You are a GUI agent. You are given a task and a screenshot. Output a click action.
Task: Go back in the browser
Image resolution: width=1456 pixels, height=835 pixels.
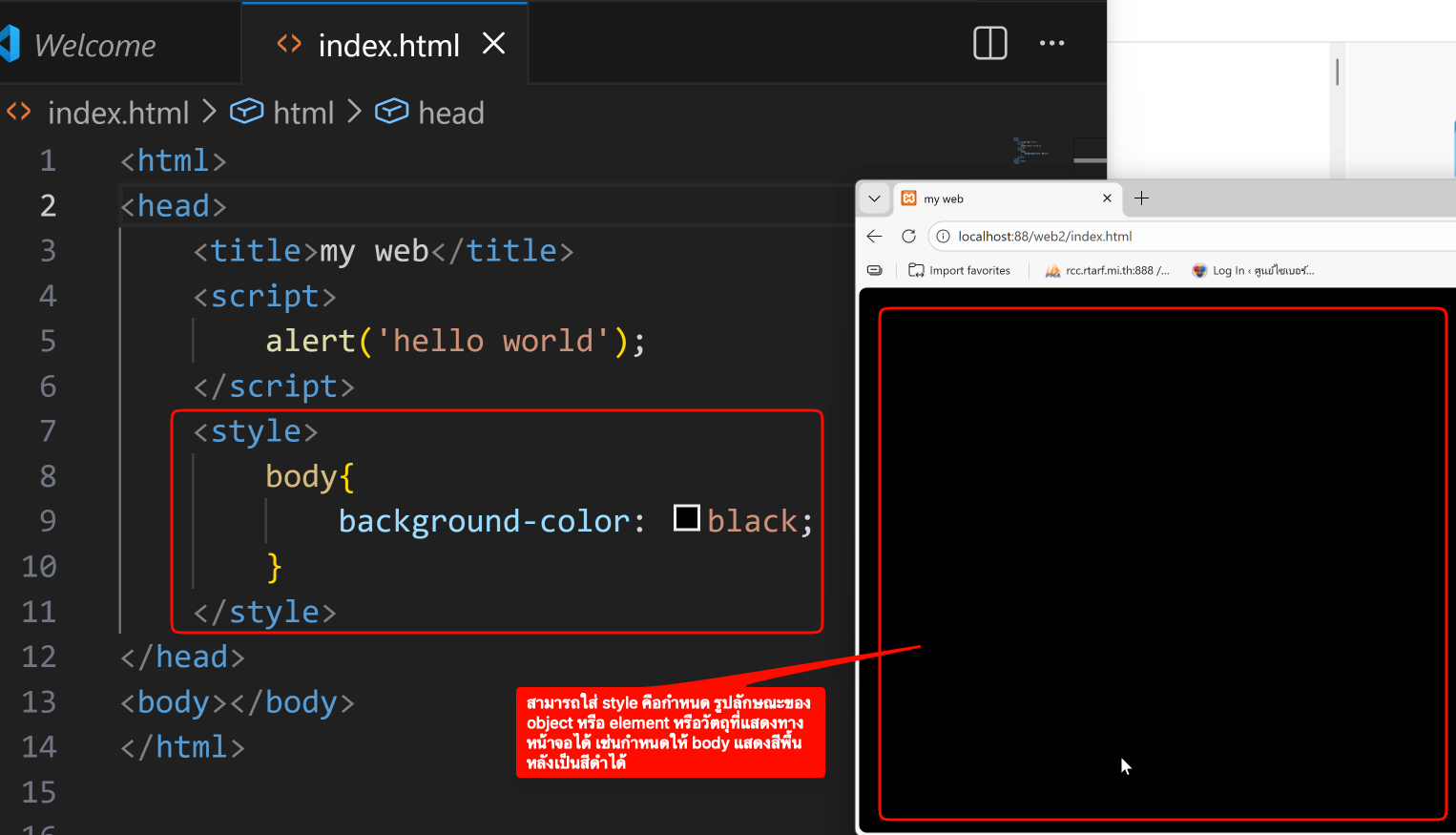point(874,237)
